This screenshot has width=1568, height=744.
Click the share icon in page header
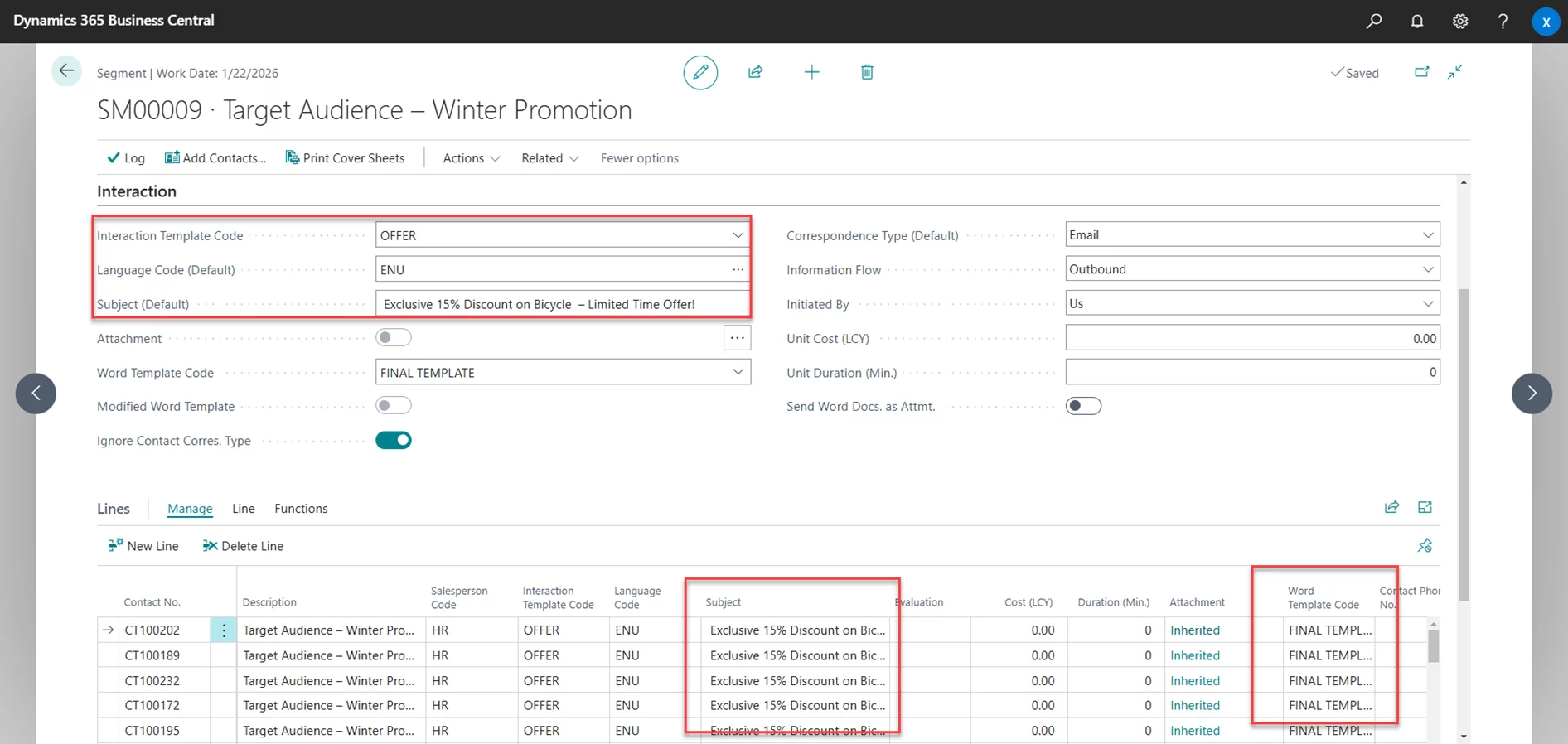click(x=755, y=72)
